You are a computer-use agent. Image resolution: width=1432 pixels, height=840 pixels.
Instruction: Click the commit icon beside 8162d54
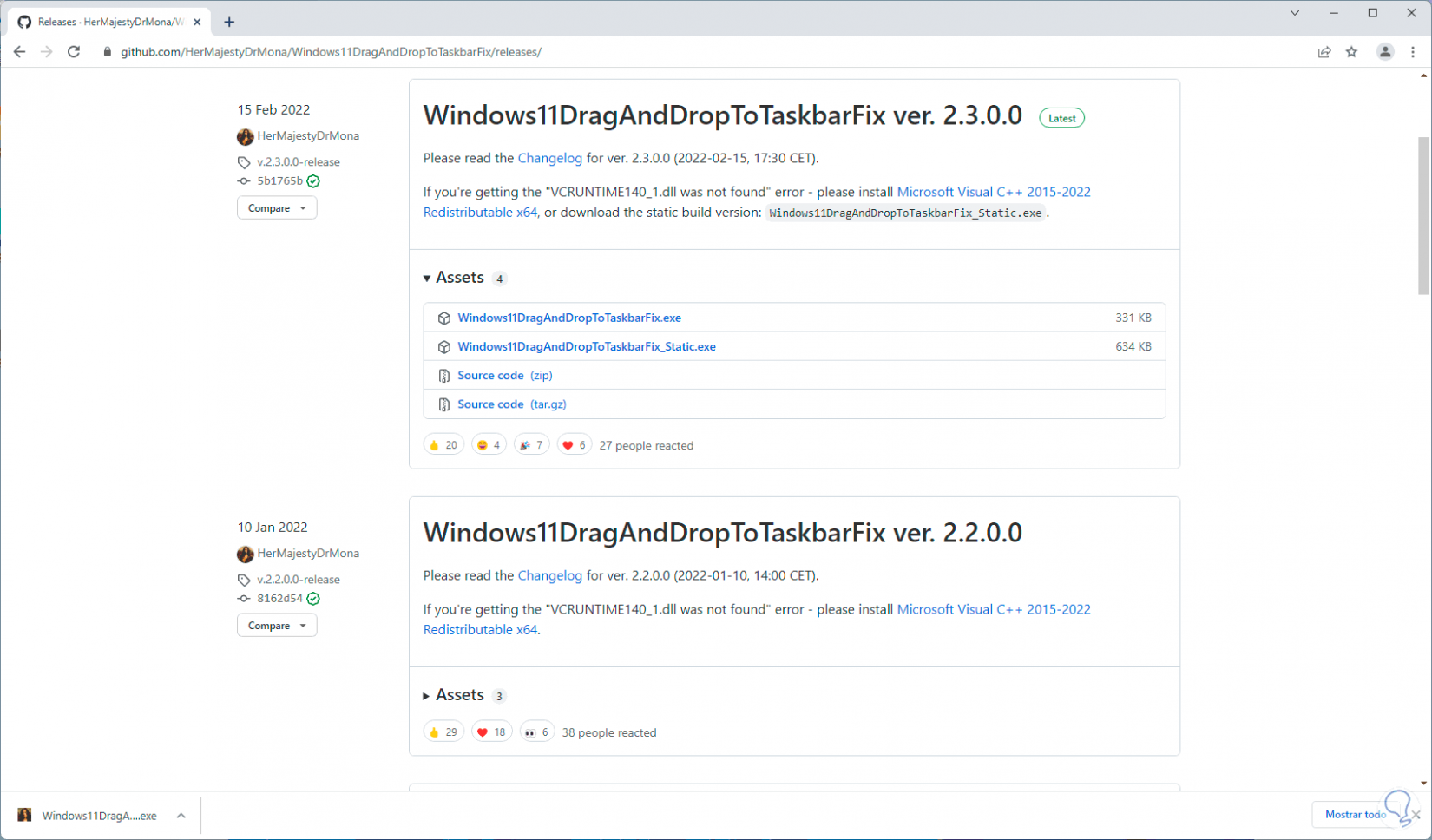pos(244,599)
